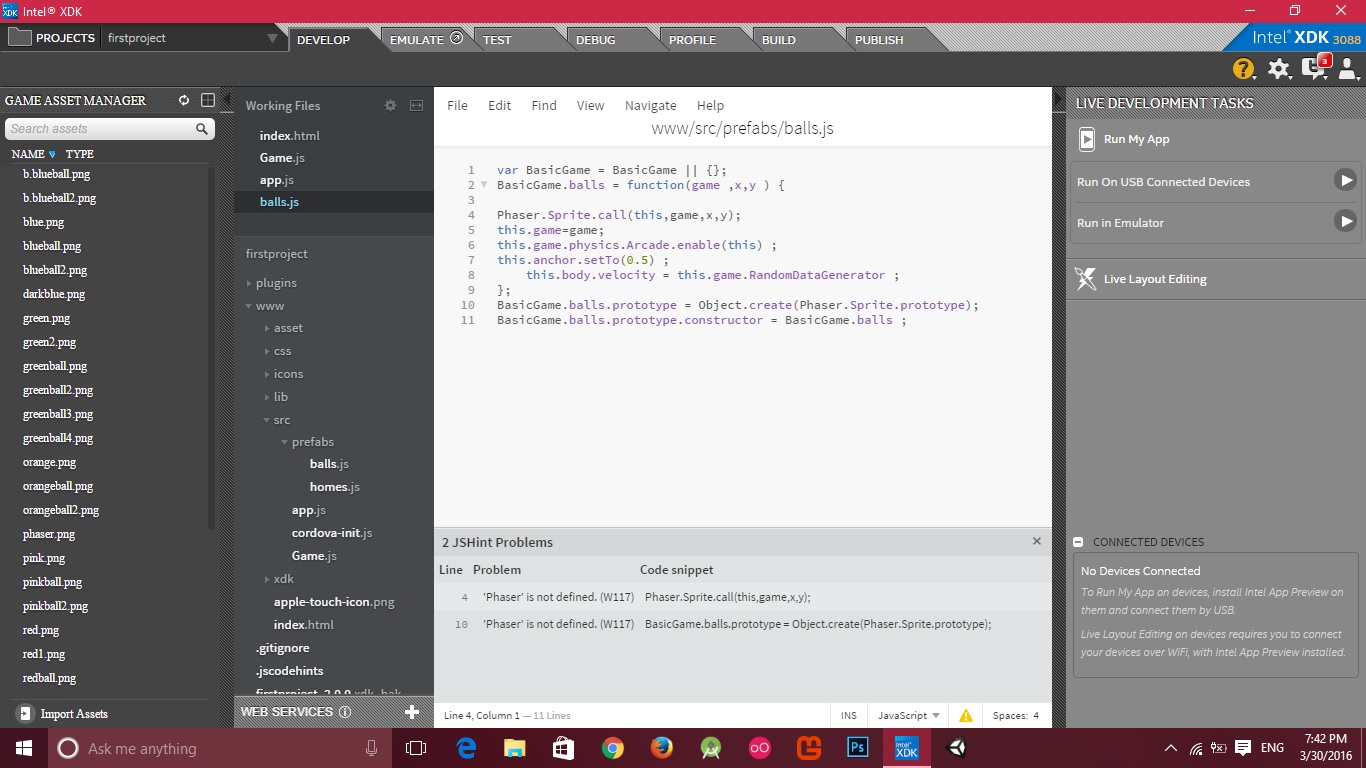Open the settings gear in top bar
Screen dimensions: 1366x768
click(x=1279, y=69)
